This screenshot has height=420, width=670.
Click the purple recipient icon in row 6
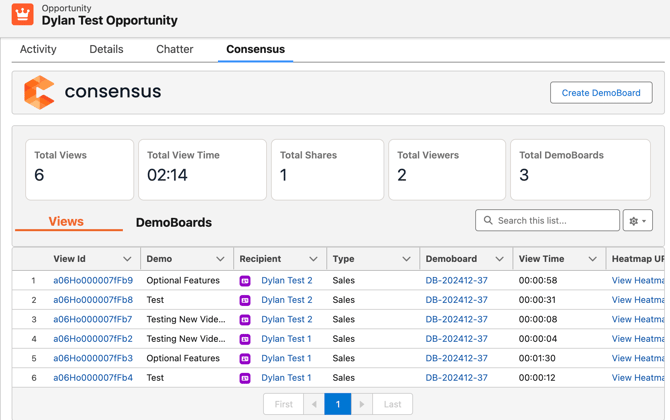click(245, 378)
